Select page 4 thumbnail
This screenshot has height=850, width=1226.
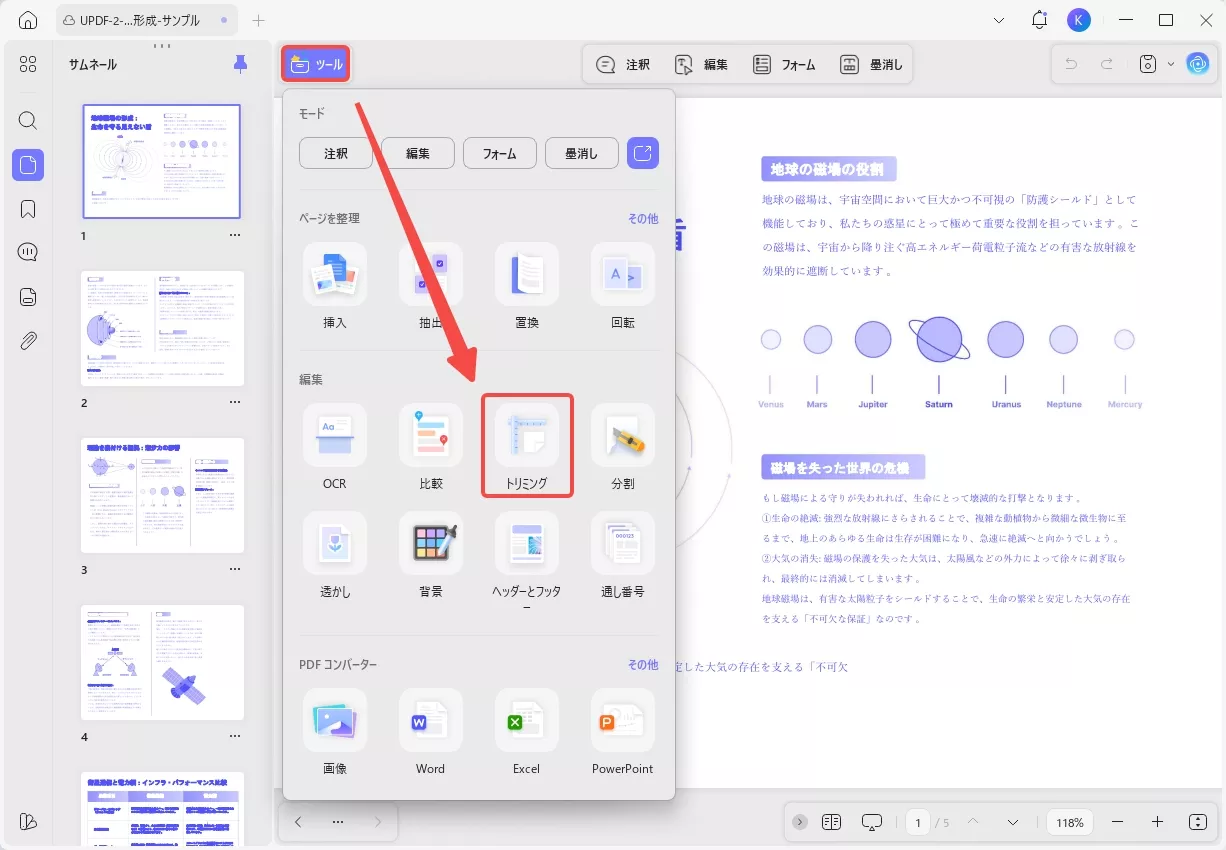(x=163, y=662)
